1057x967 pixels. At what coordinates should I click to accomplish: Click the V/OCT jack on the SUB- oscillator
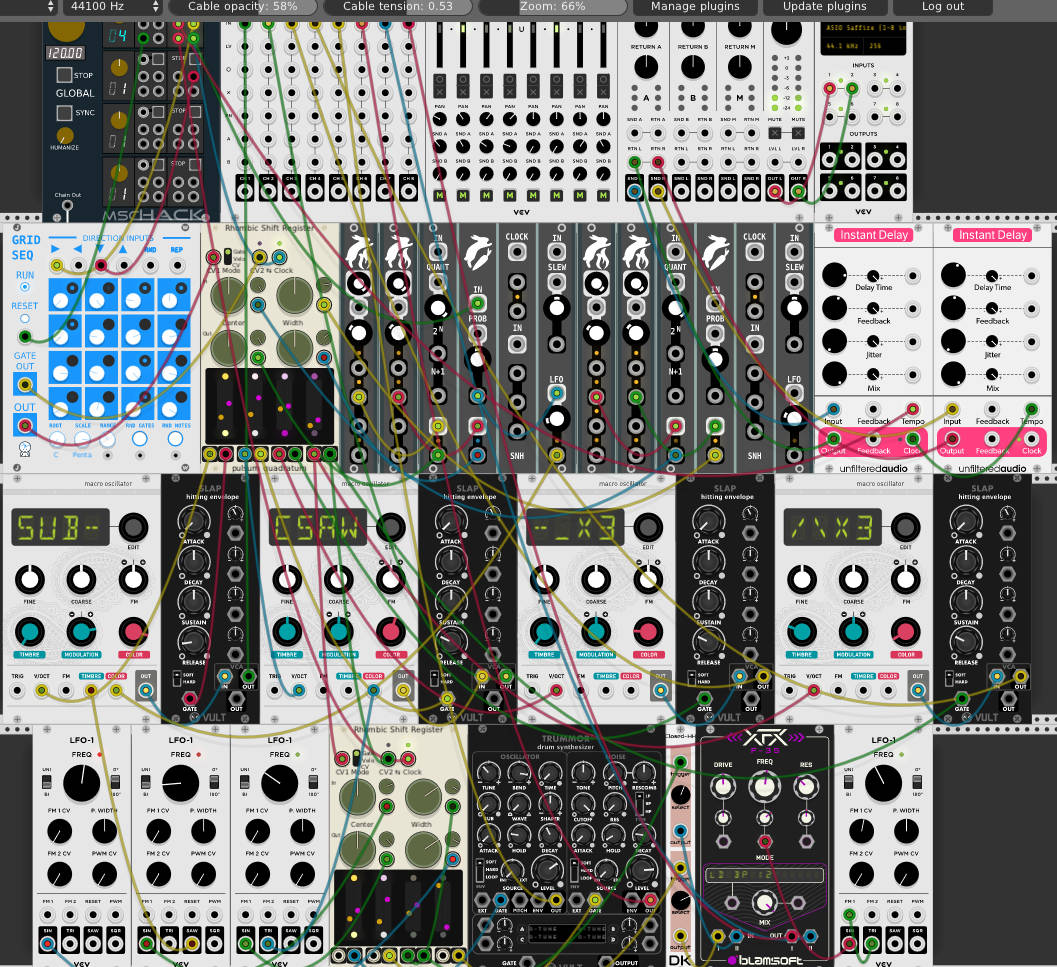point(42,691)
